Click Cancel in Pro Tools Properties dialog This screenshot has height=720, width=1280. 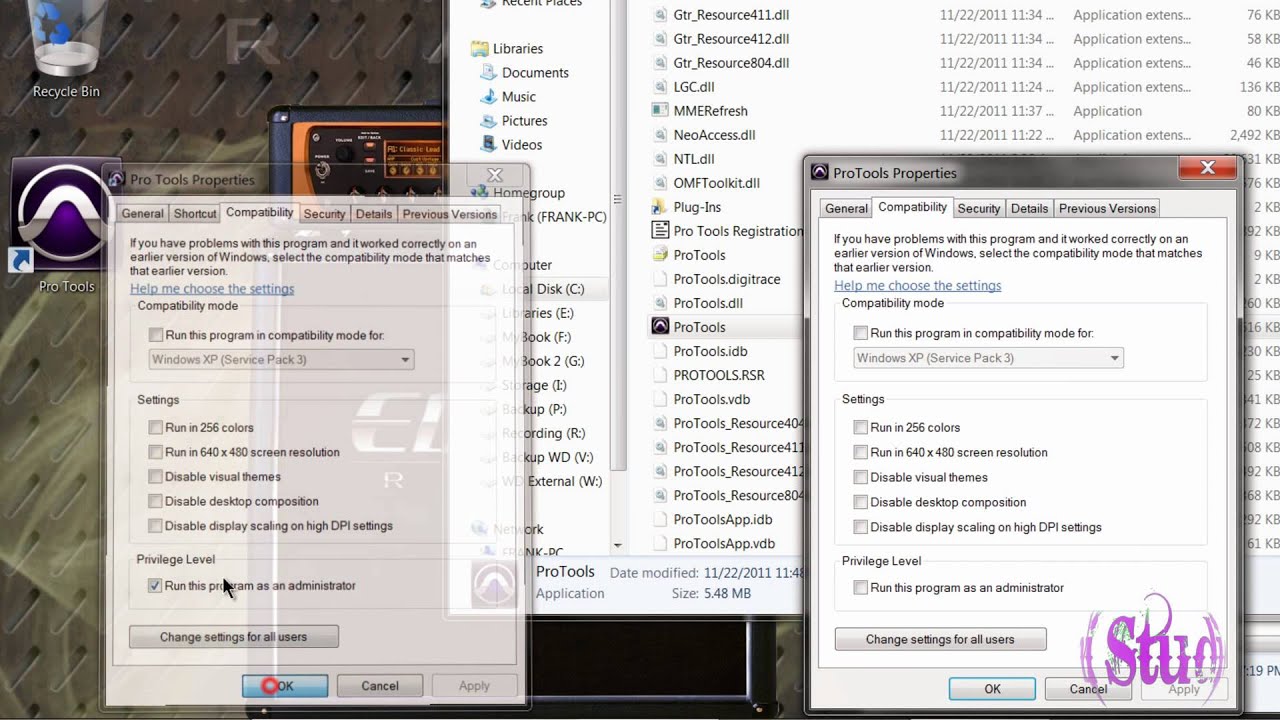[x=379, y=686]
